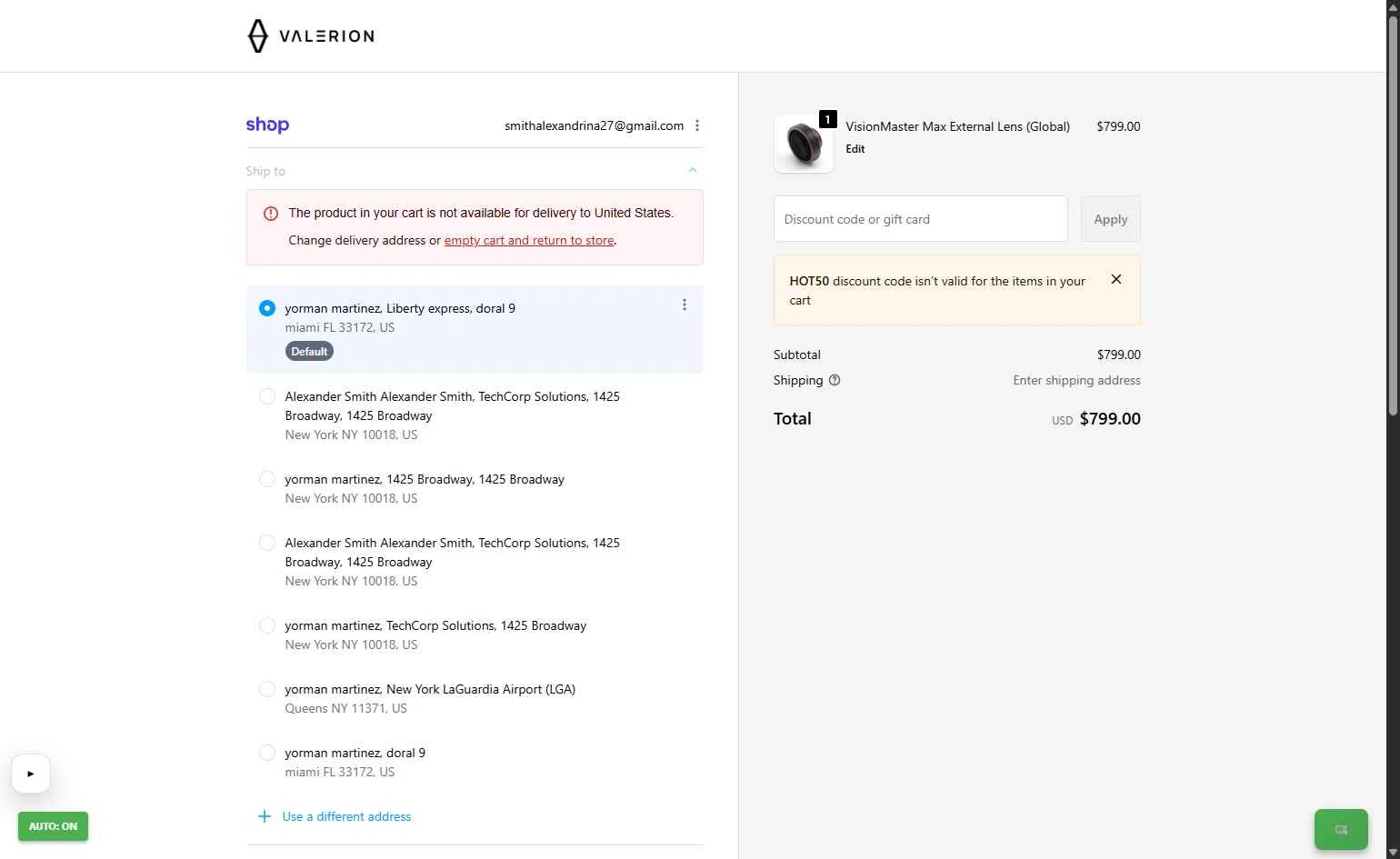
Task: Follow the empty cart and return to store link
Action: point(529,241)
